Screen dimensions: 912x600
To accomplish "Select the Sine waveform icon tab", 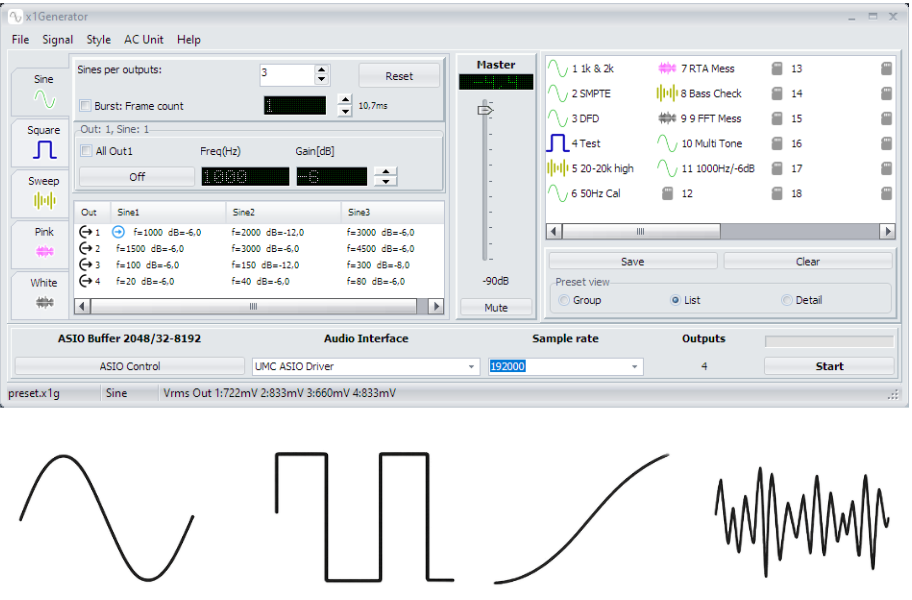I will click(x=44, y=98).
